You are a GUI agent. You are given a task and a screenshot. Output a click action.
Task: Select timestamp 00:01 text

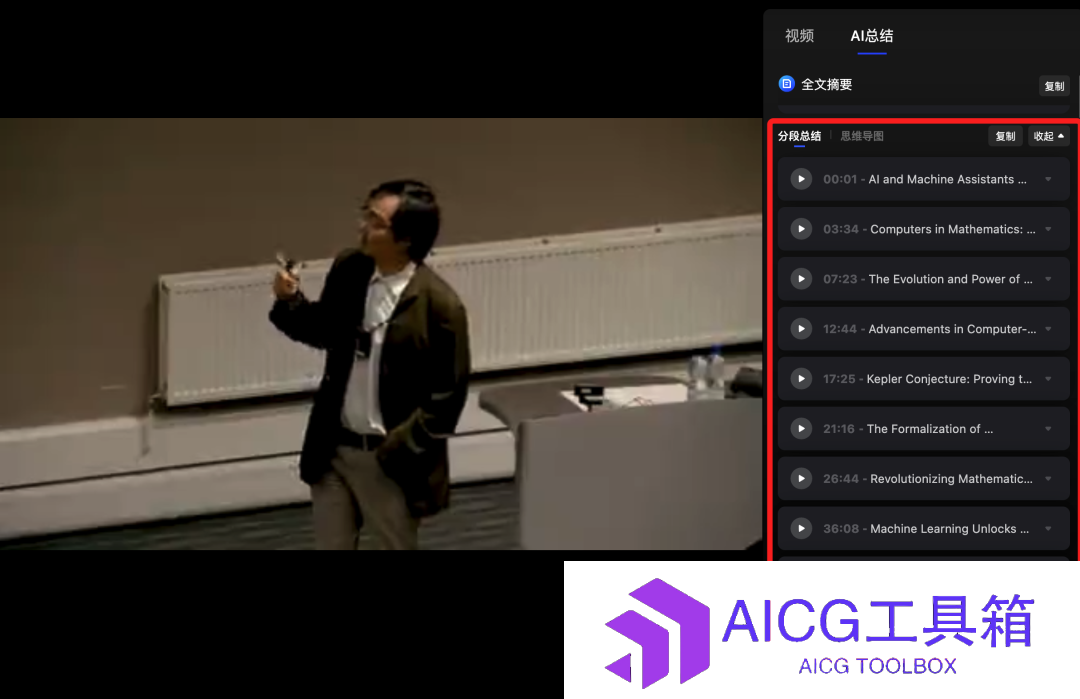click(840, 179)
